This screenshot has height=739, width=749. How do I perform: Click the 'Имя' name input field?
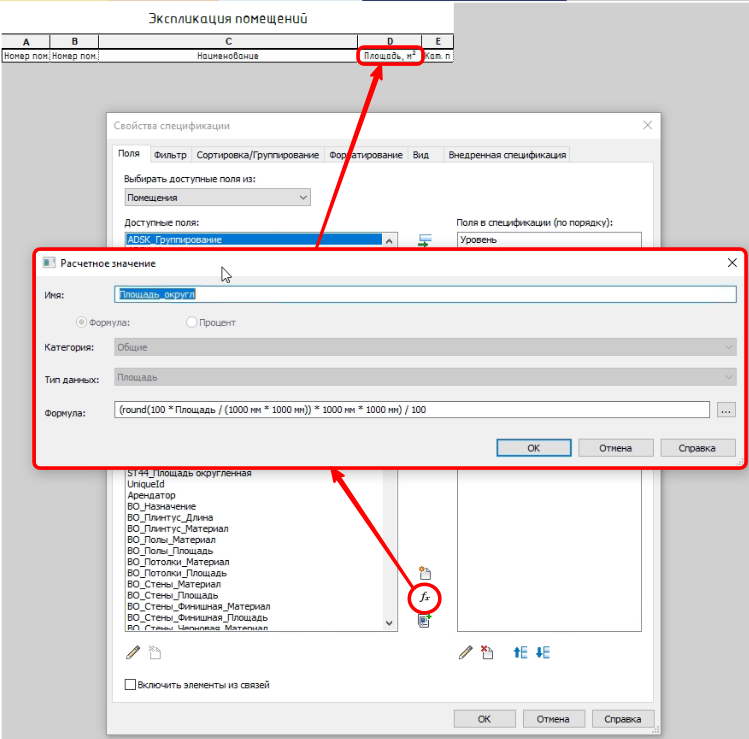click(x=425, y=295)
